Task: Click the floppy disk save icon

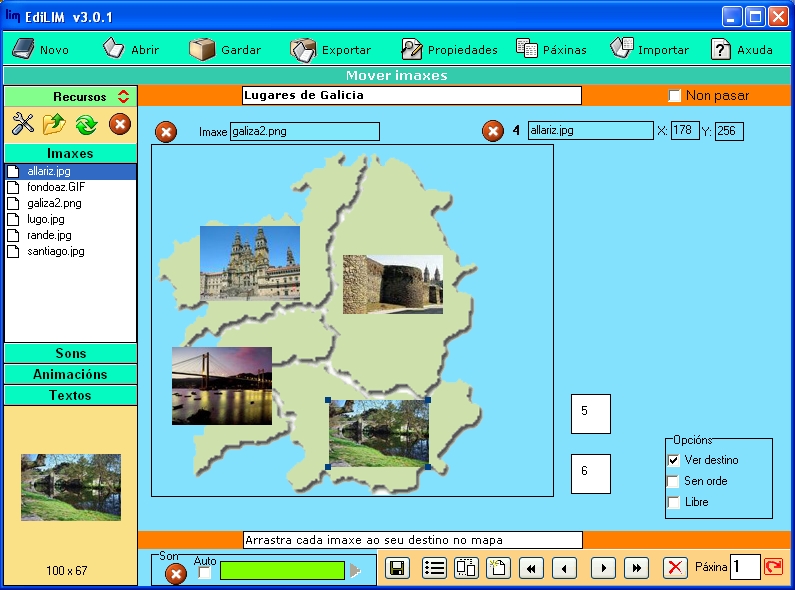Action: pyautogui.click(x=397, y=568)
